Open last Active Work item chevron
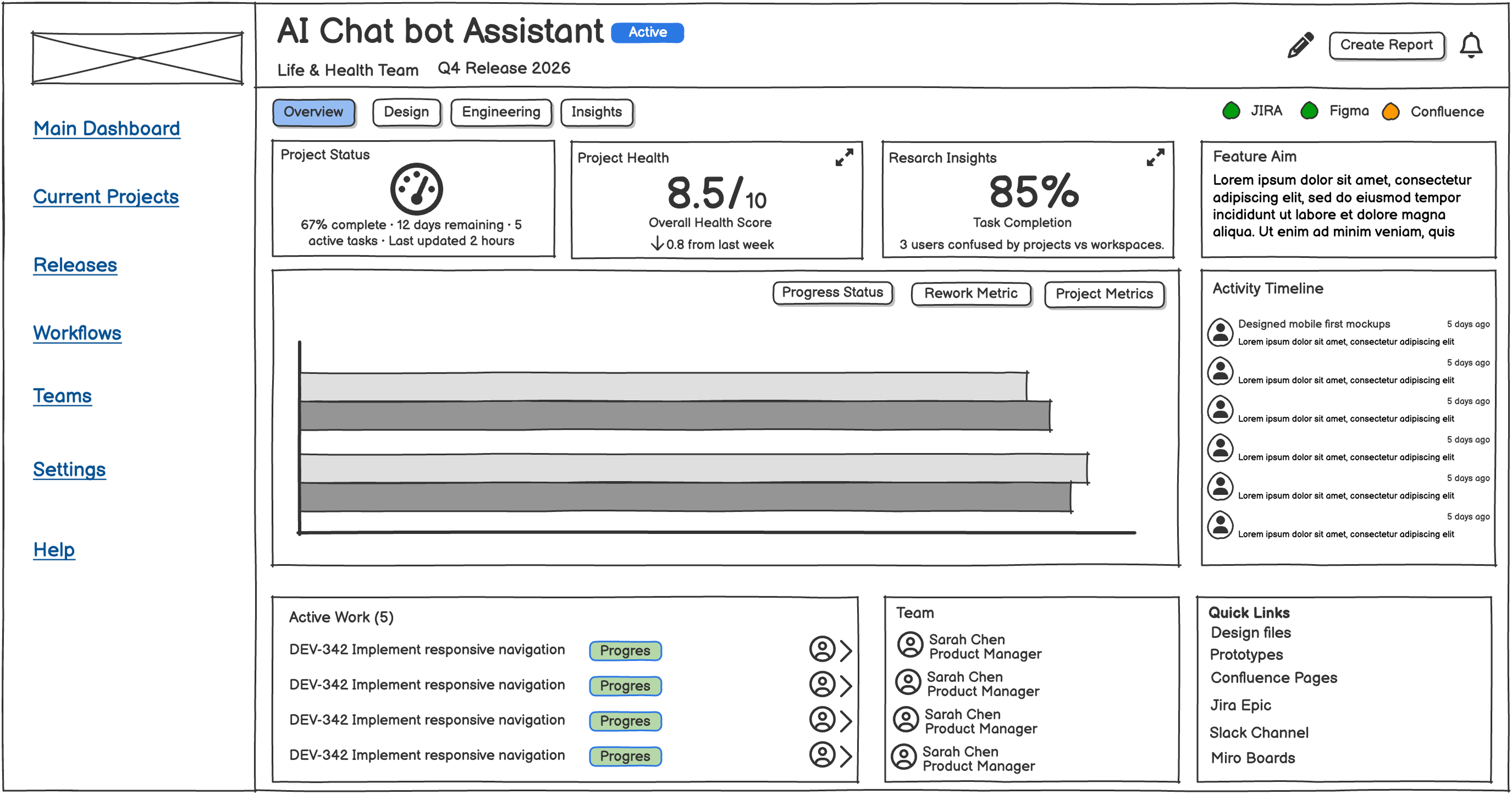Screen dimensions: 1512x794 (845, 756)
